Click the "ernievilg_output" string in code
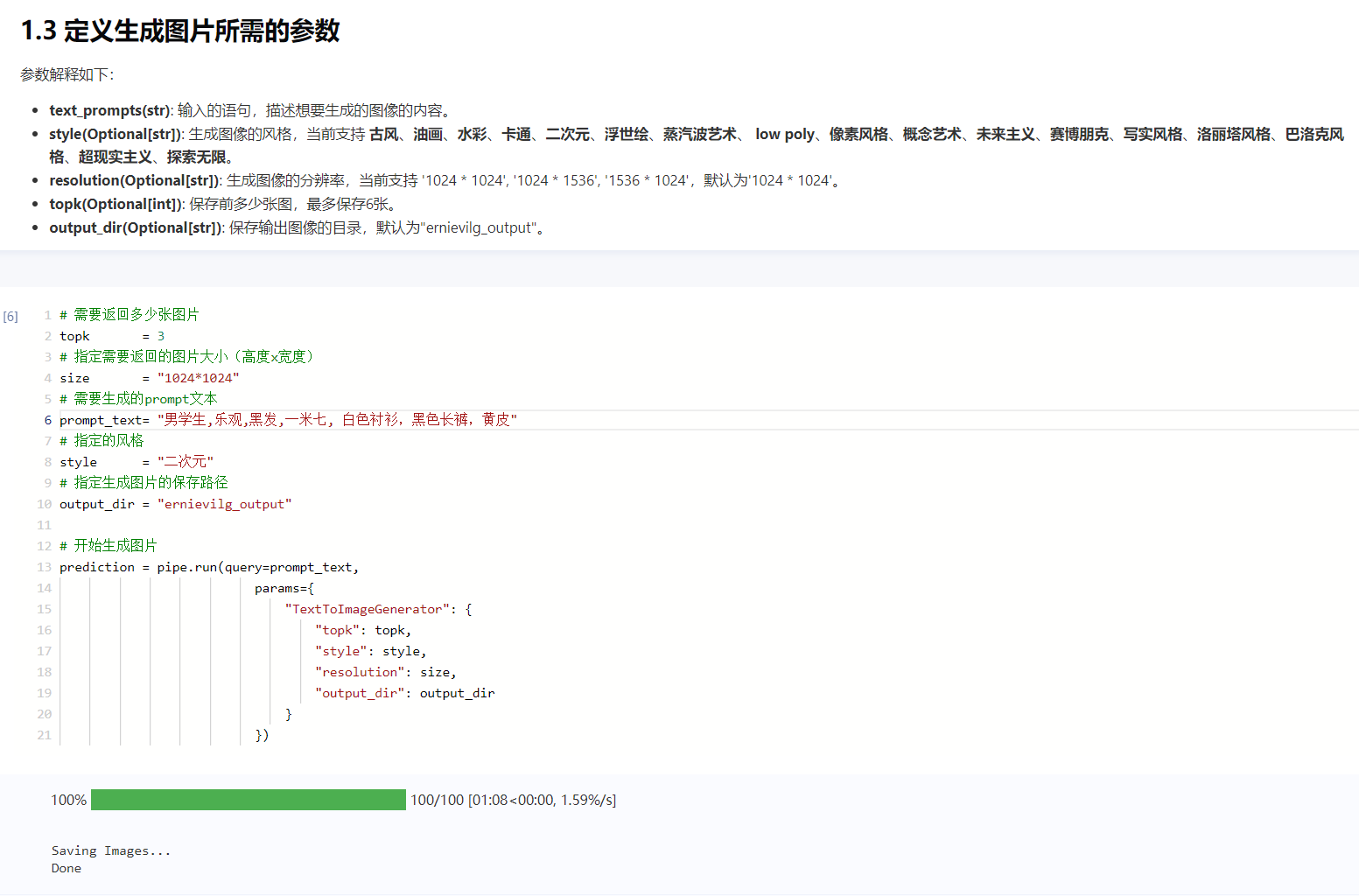 click(224, 504)
